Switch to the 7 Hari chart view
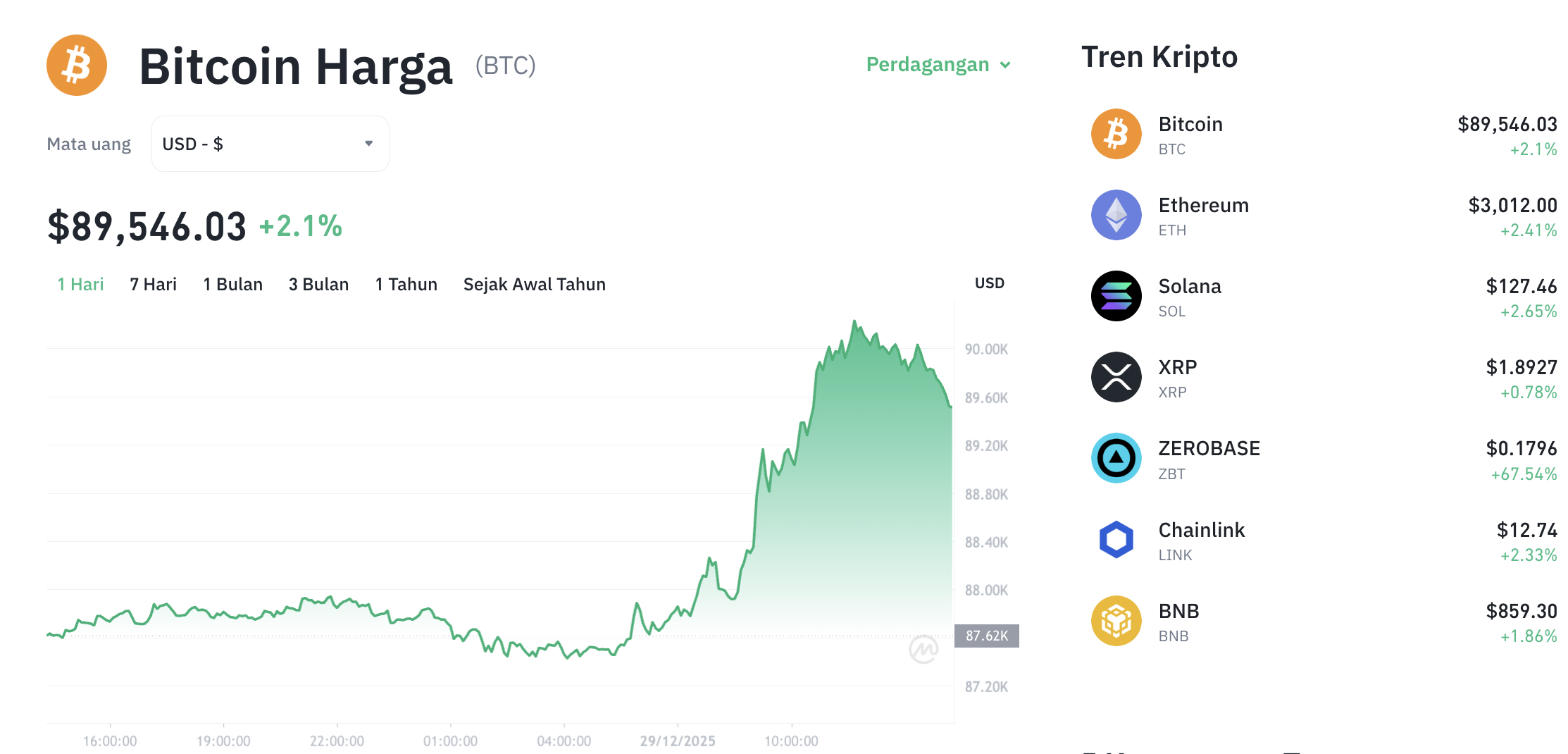The image size is (1568, 754). pos(152,284)
